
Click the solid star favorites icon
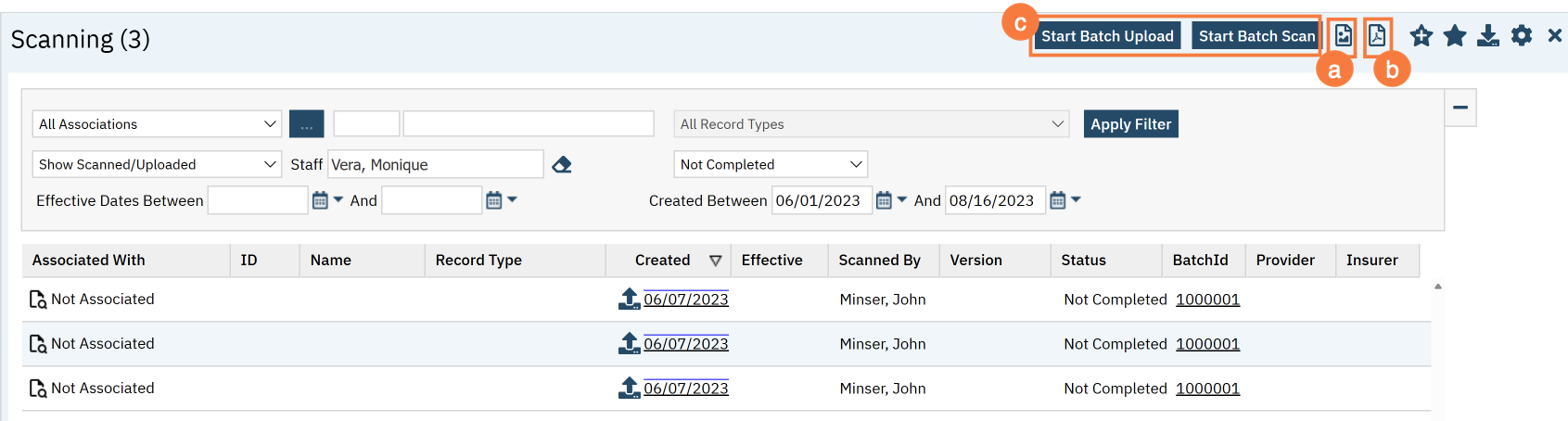click(1455, 36)
